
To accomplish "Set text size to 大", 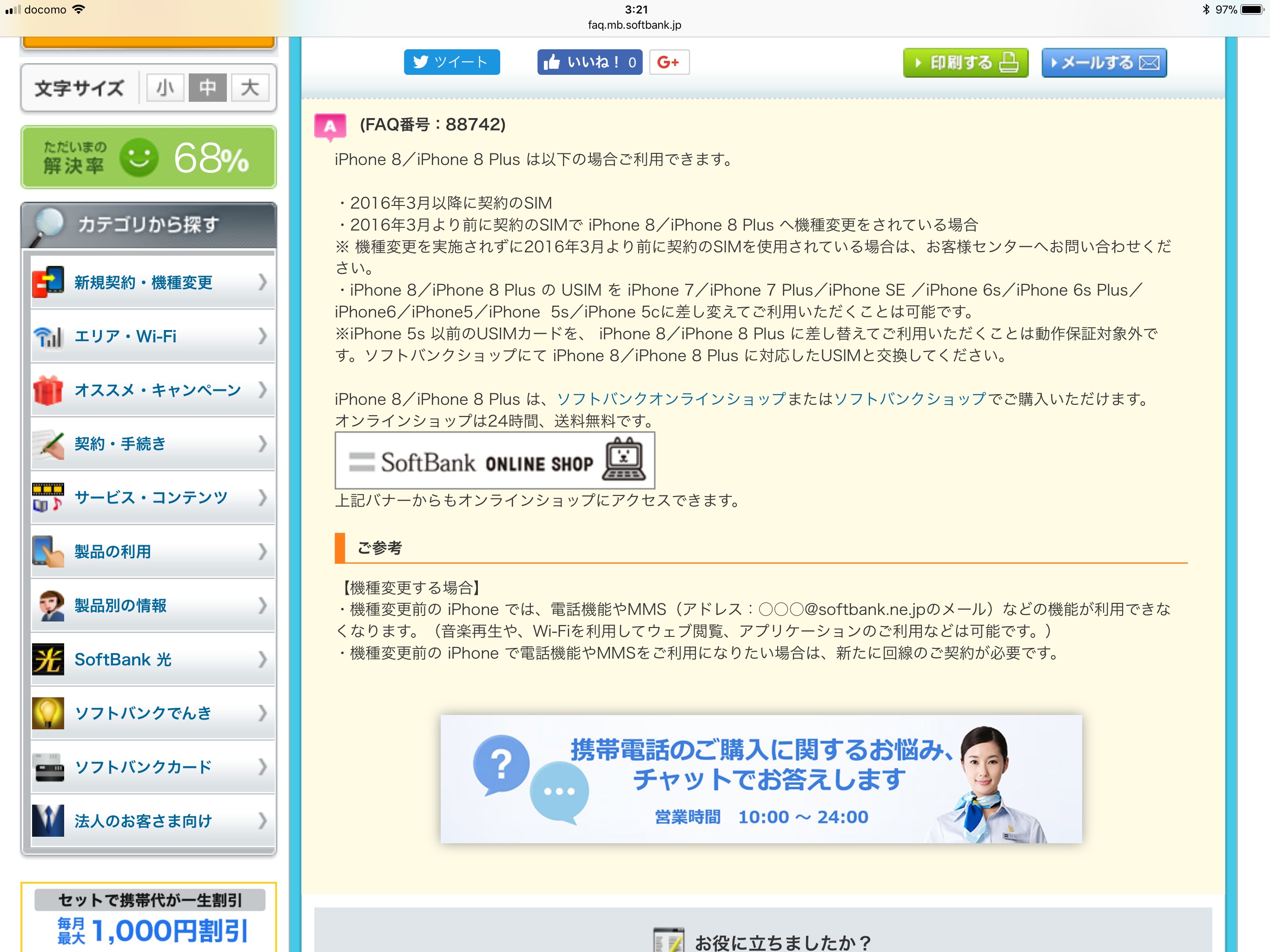I will tap(250, 88).
